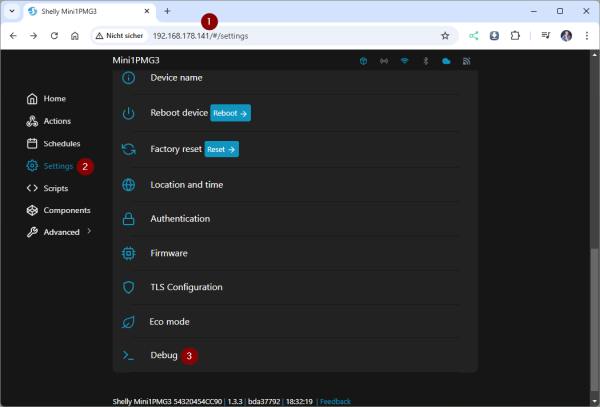Click the browser Forward arrow
Image resolution: width=600 pixels, height=407 pixels.
point(34,36)
